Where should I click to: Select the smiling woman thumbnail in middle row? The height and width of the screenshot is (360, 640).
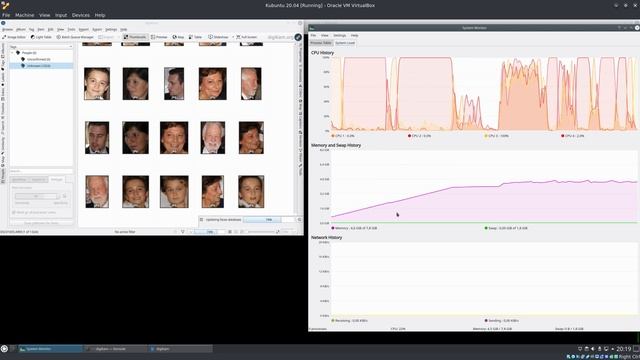pyautogui.click(x=174, y=138)
